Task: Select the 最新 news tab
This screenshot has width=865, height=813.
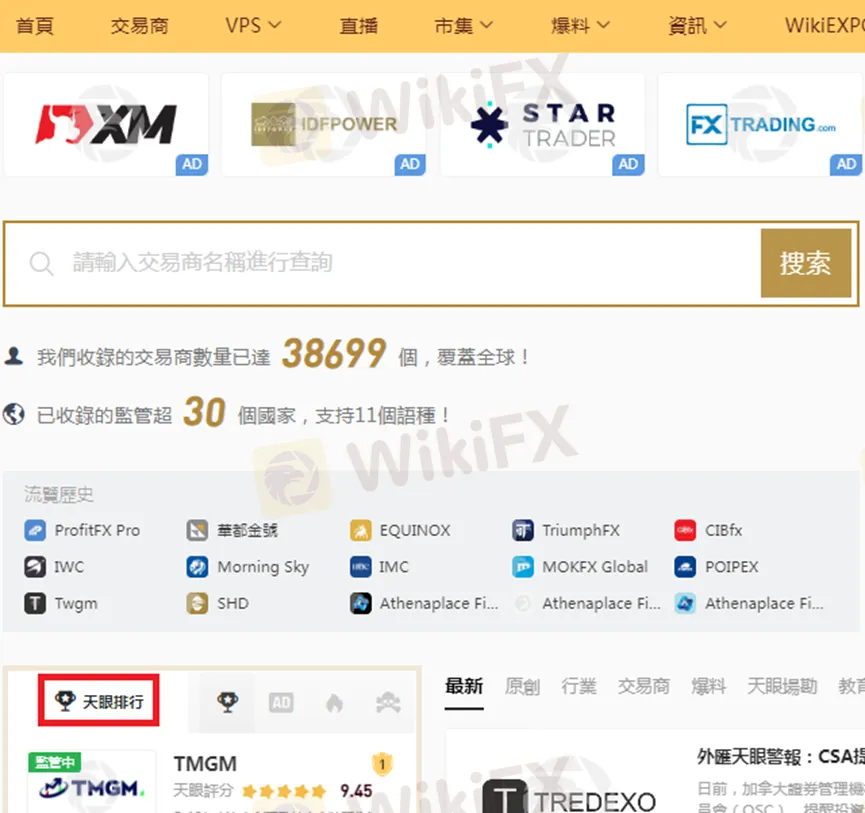Action: pos(464,686)
